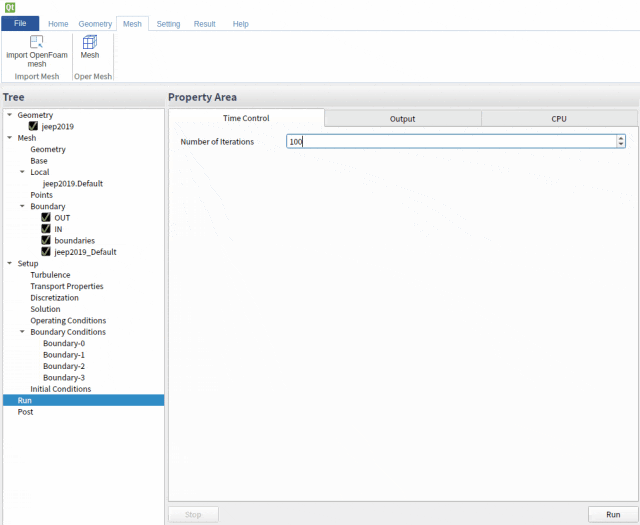Select the Turbulence tree item

pos(50,275)
